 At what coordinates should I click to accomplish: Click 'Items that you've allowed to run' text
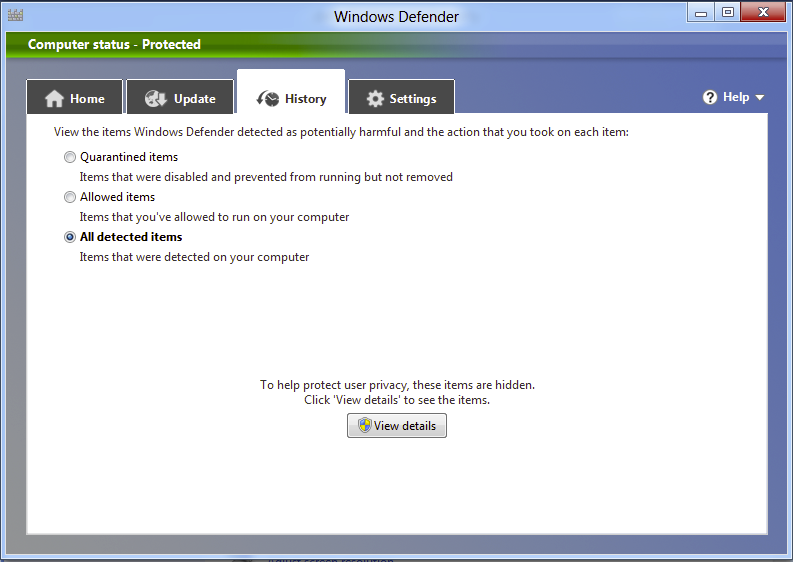[214, 217]
